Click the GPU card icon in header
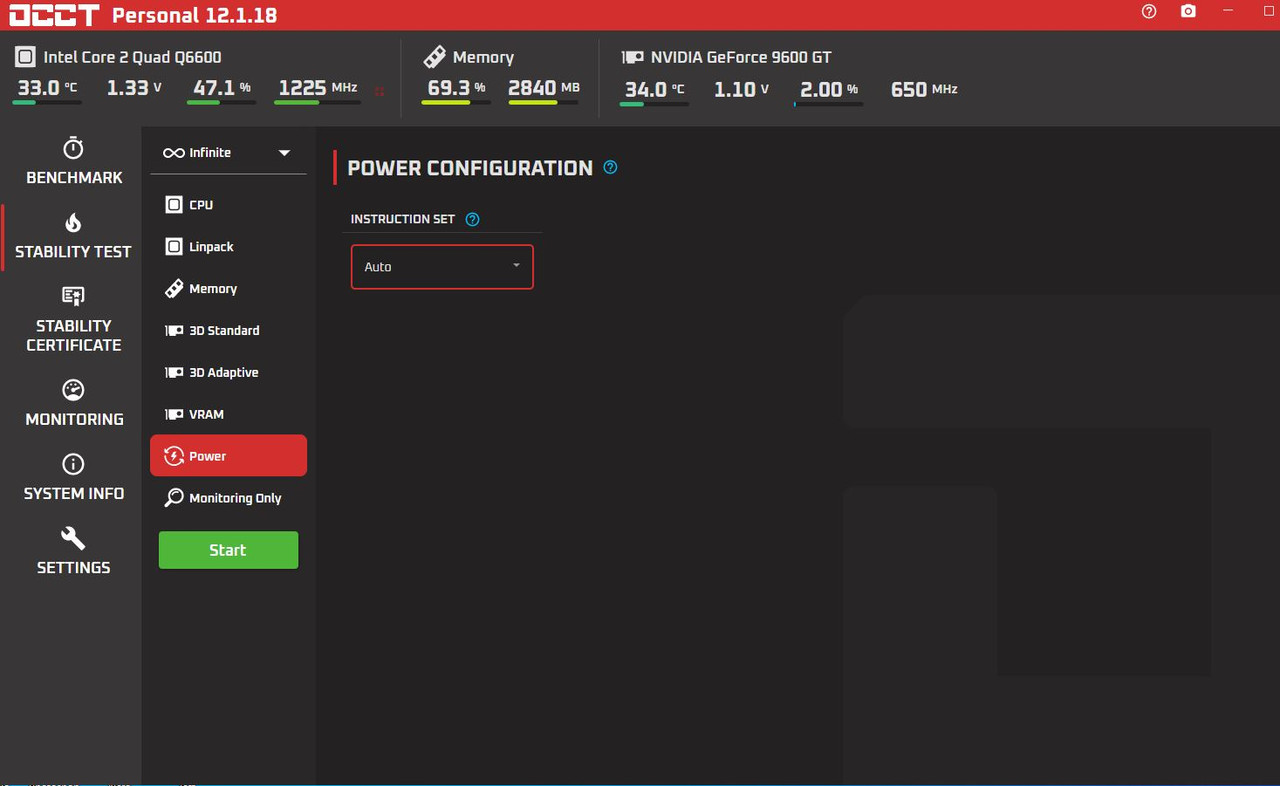This screenshot has height=786, width=1280. 632,58
